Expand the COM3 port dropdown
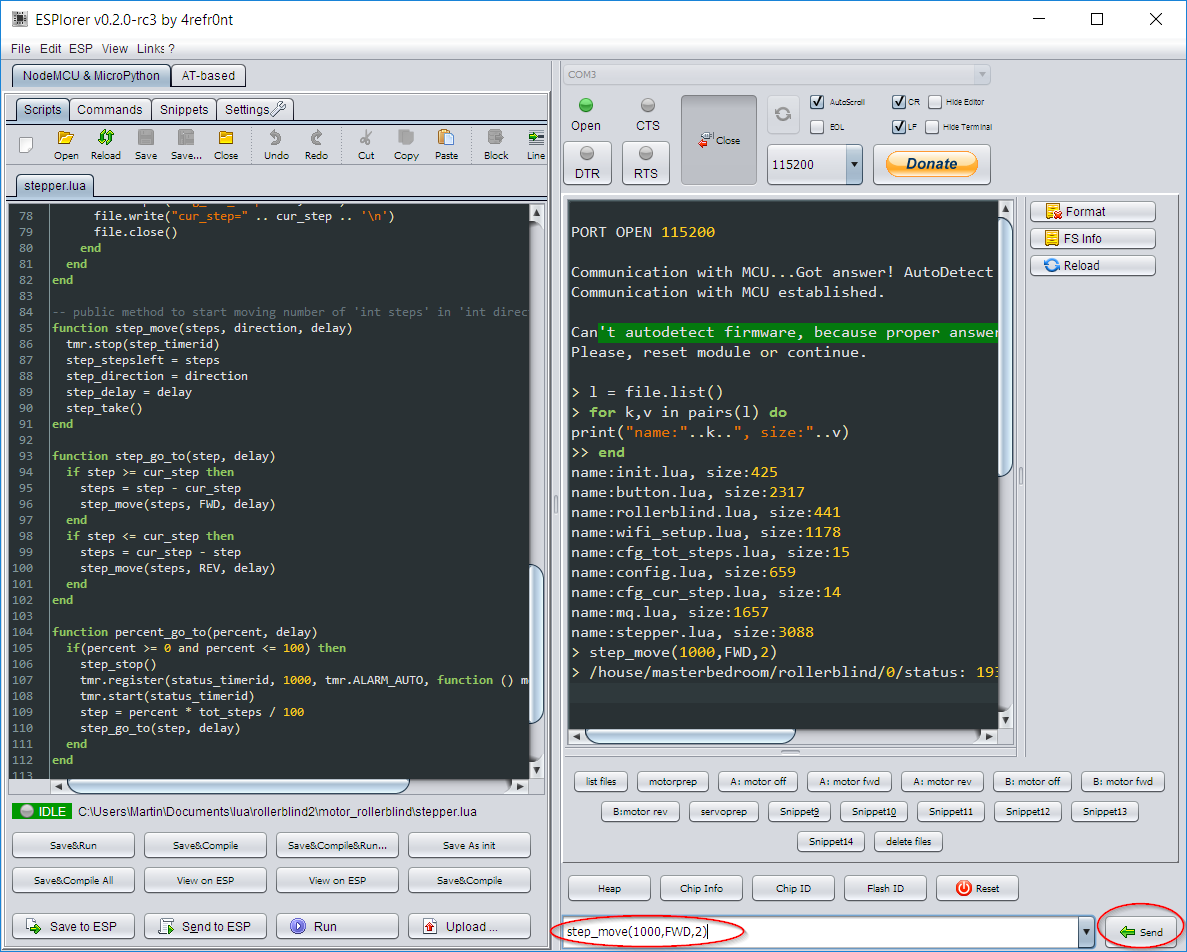Image resolution: width=1187 pixels, height=952 pixels. [x=982, y=75]
